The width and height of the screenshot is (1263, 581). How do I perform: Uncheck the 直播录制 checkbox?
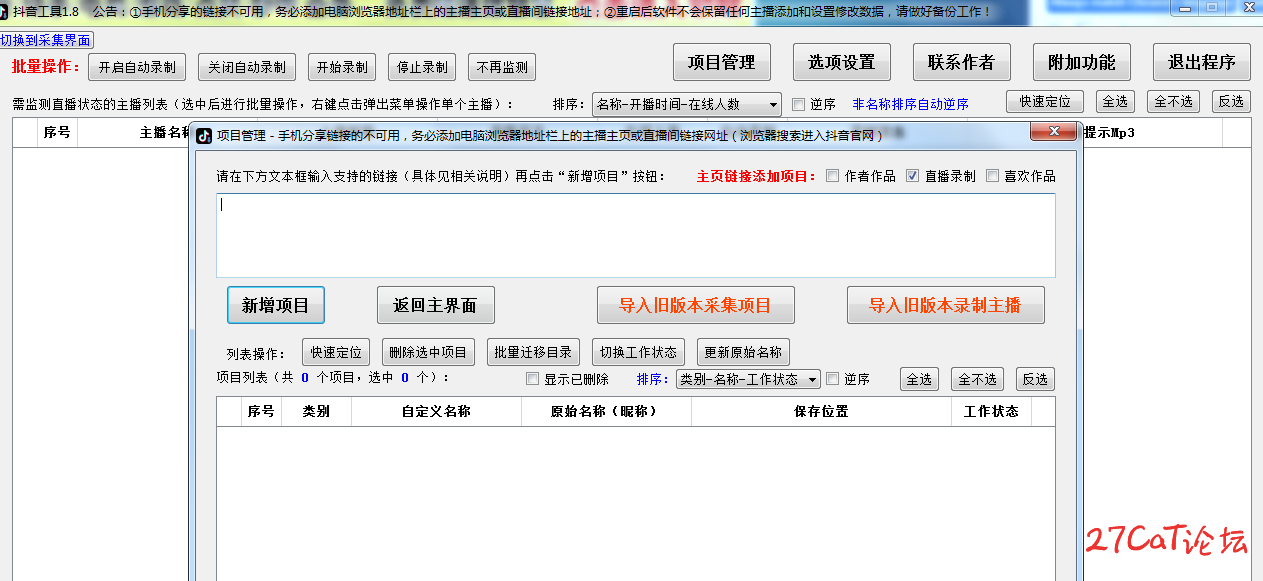912,176
